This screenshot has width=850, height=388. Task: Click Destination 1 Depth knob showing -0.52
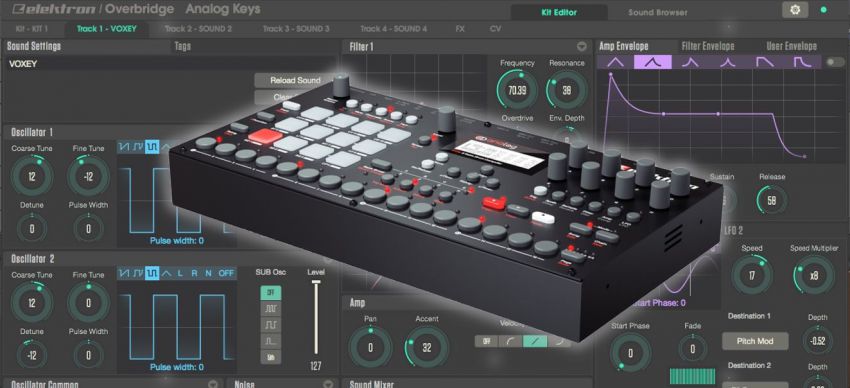click(817, 341)
